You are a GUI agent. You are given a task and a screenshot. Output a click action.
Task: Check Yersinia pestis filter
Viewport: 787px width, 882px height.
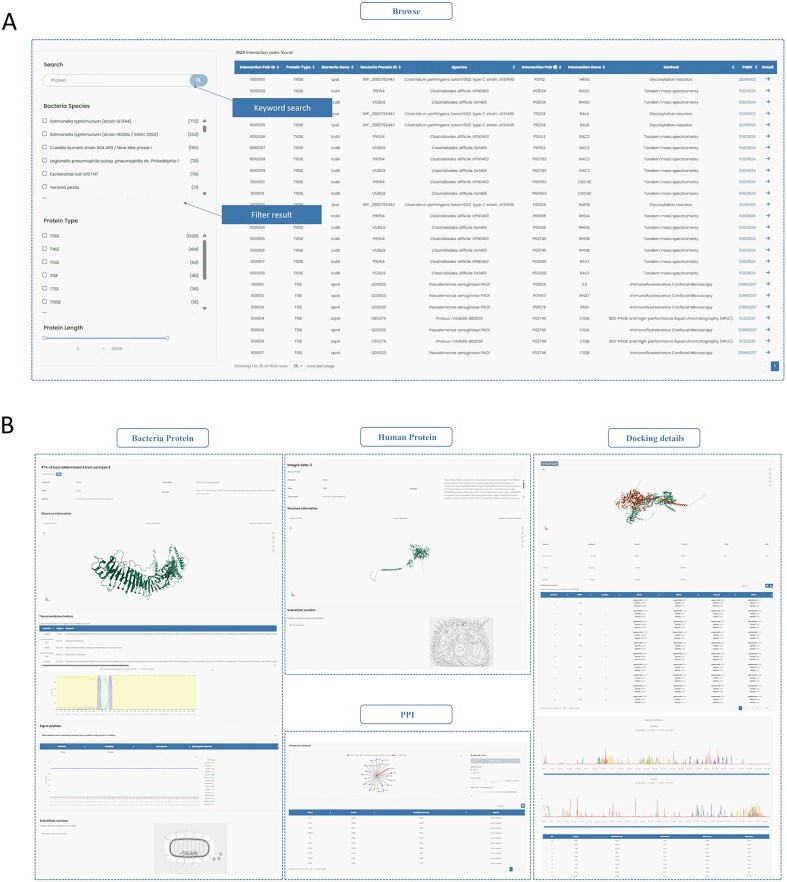(44, 187)
